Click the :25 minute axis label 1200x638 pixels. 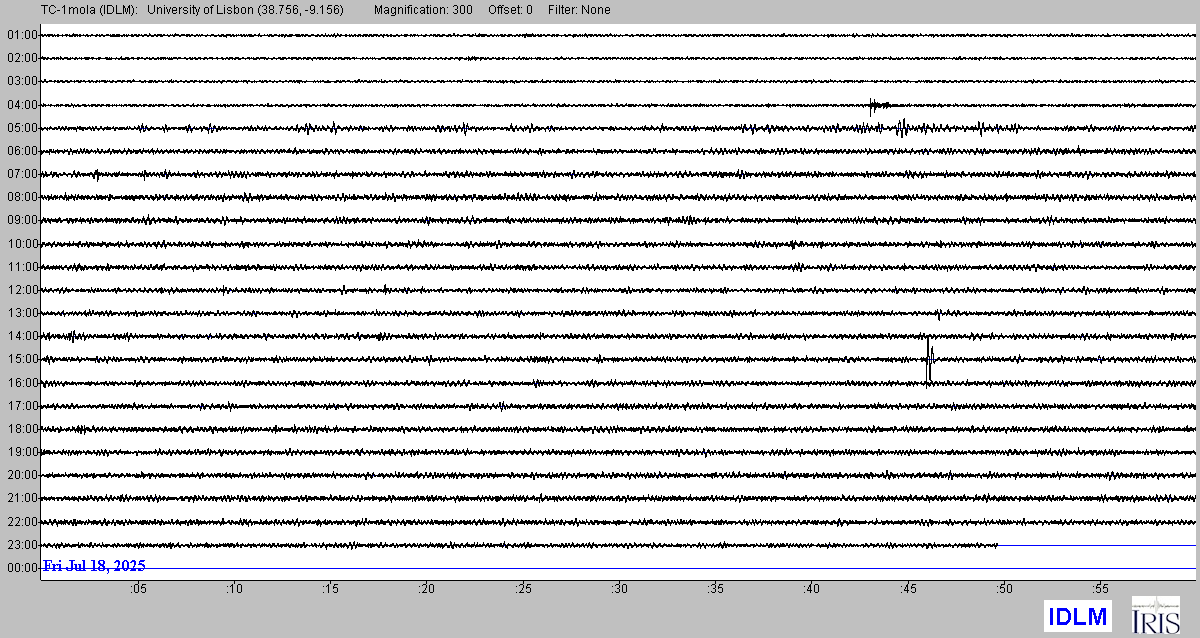tap(522, 589)
